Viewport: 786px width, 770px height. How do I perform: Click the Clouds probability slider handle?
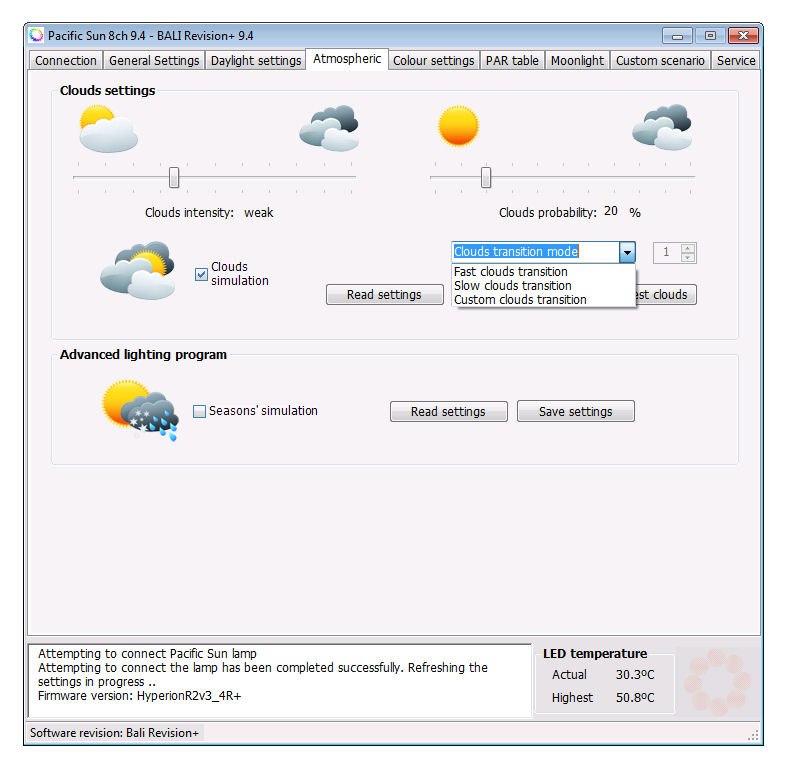click(x=486, y=177)
